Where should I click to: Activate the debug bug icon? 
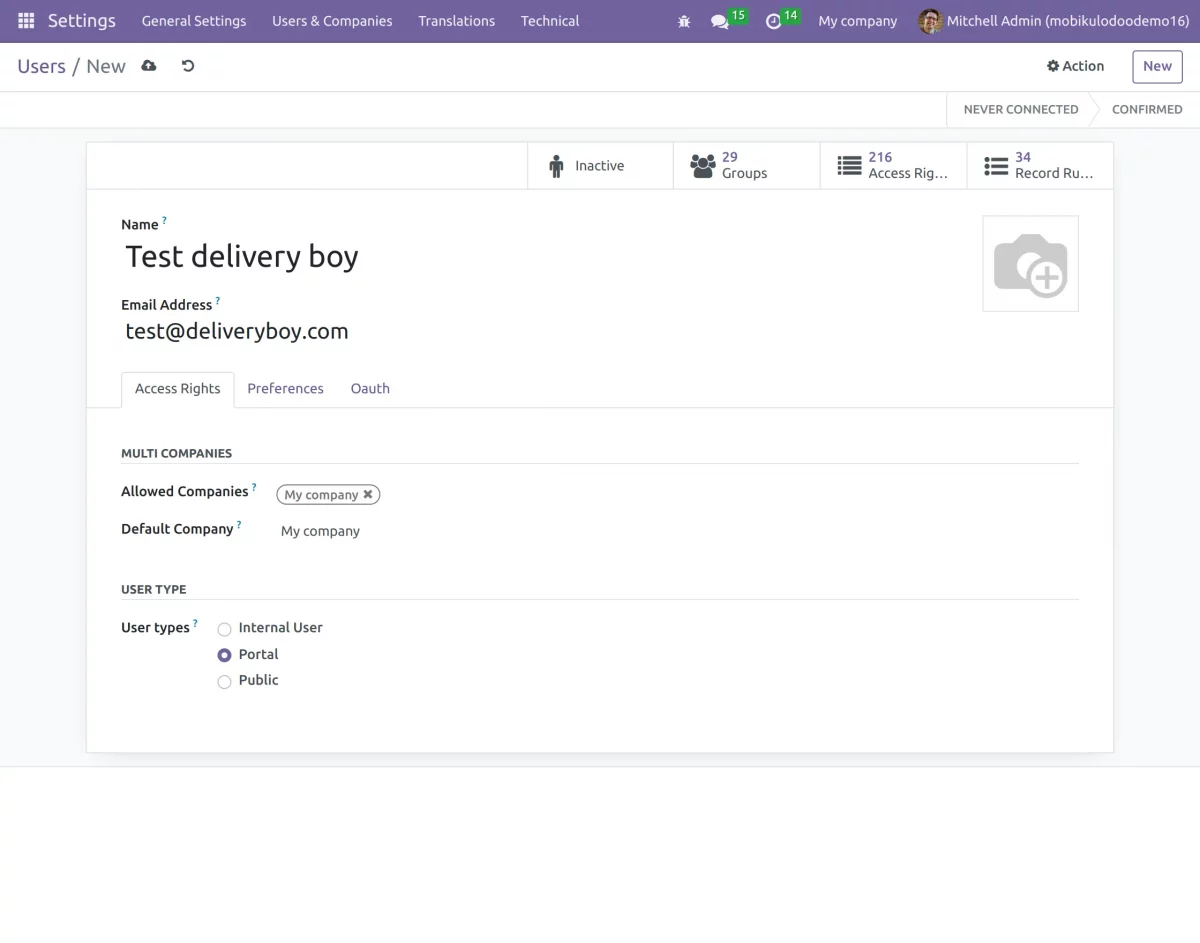tap(684, 21)
